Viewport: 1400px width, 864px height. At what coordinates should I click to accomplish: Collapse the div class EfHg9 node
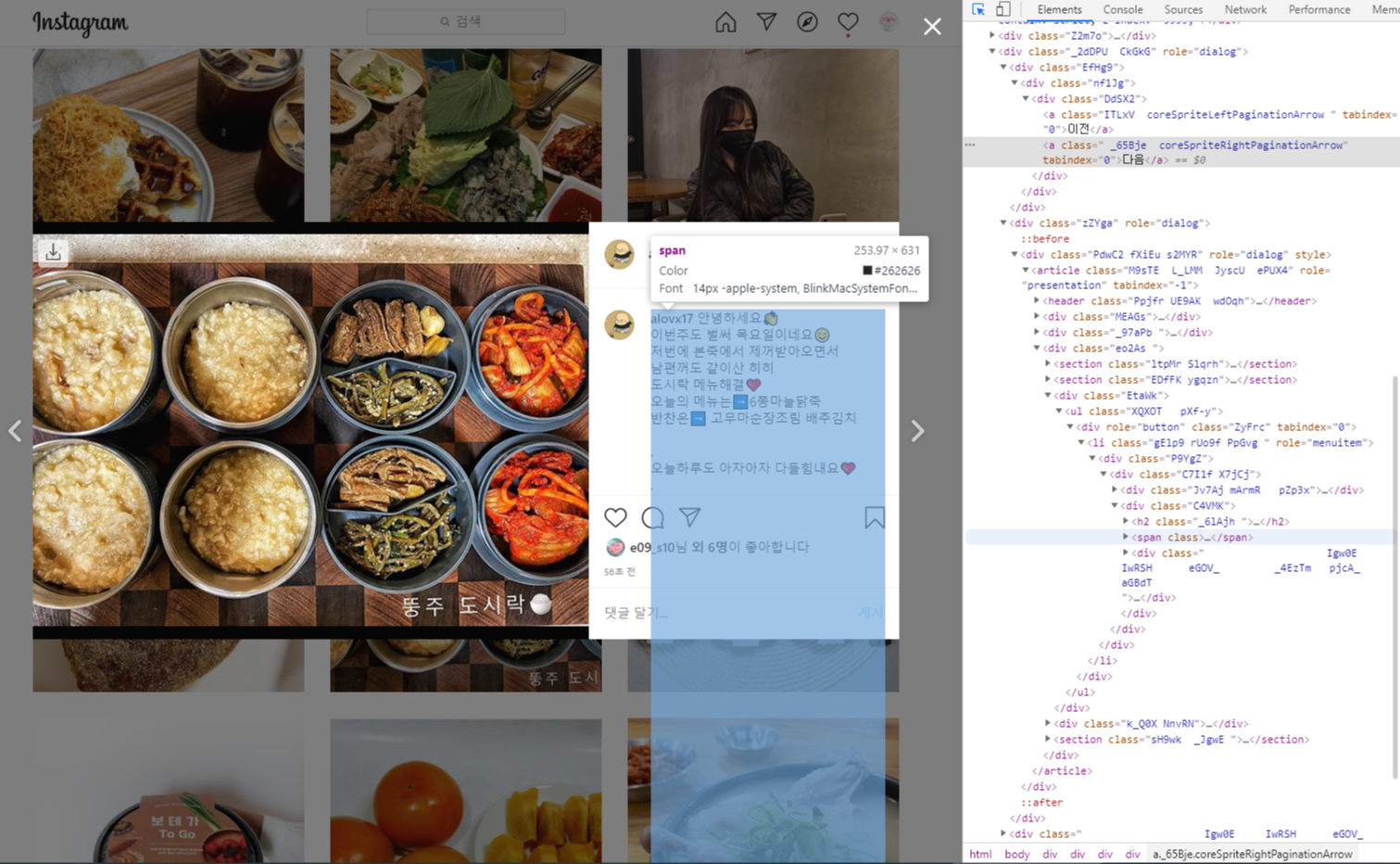(x=1003, y=67)
